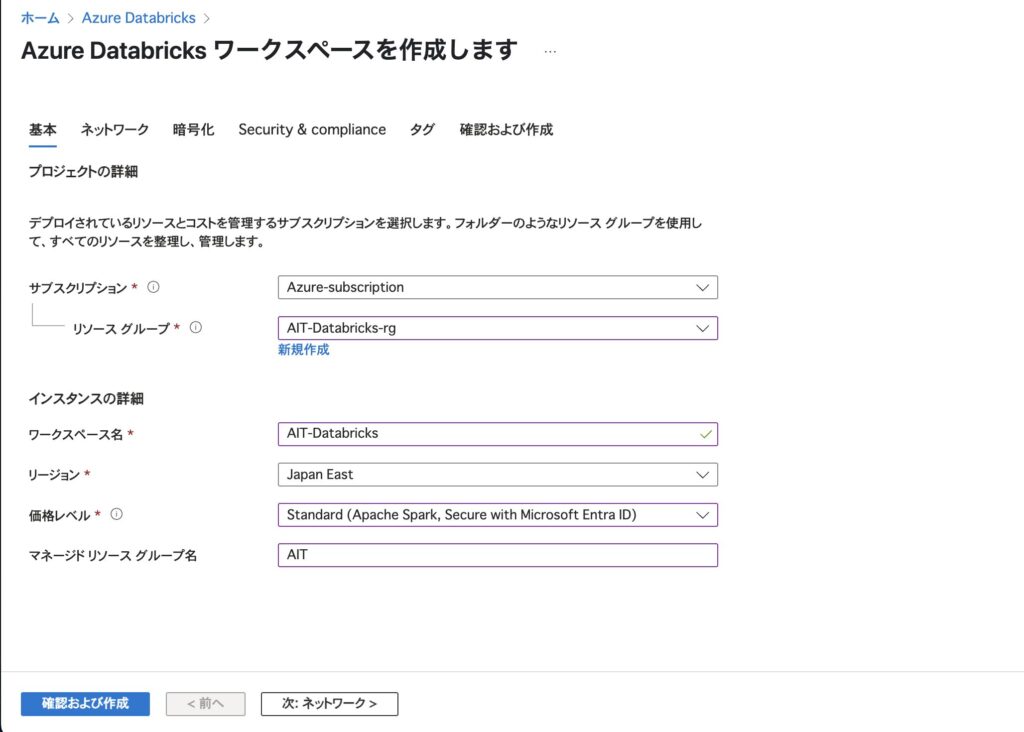1024x732 pixels.
Task: Open the Standard pricing tier dropdown
Action: tap(498, 515)
